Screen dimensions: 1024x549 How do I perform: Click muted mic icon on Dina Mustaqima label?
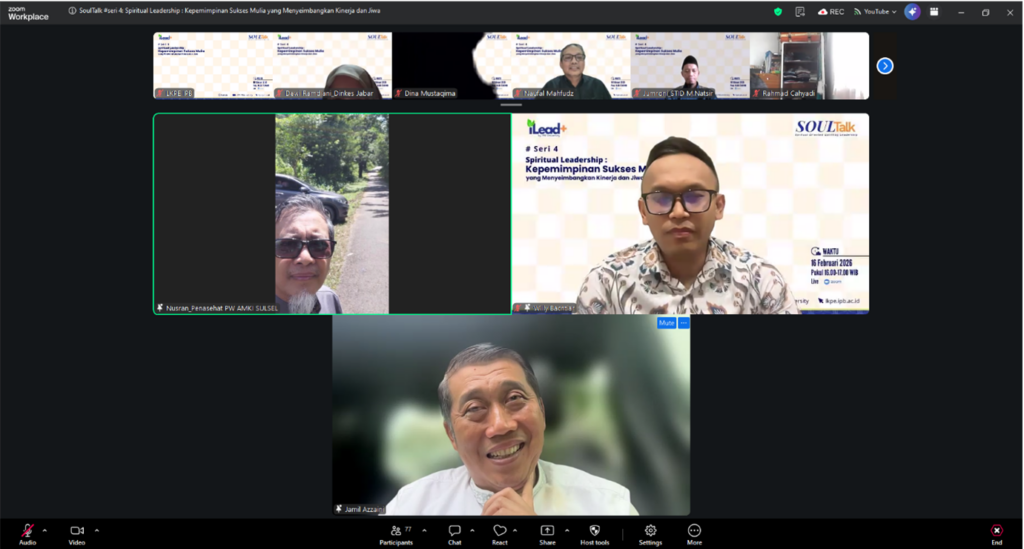[398, 93]
